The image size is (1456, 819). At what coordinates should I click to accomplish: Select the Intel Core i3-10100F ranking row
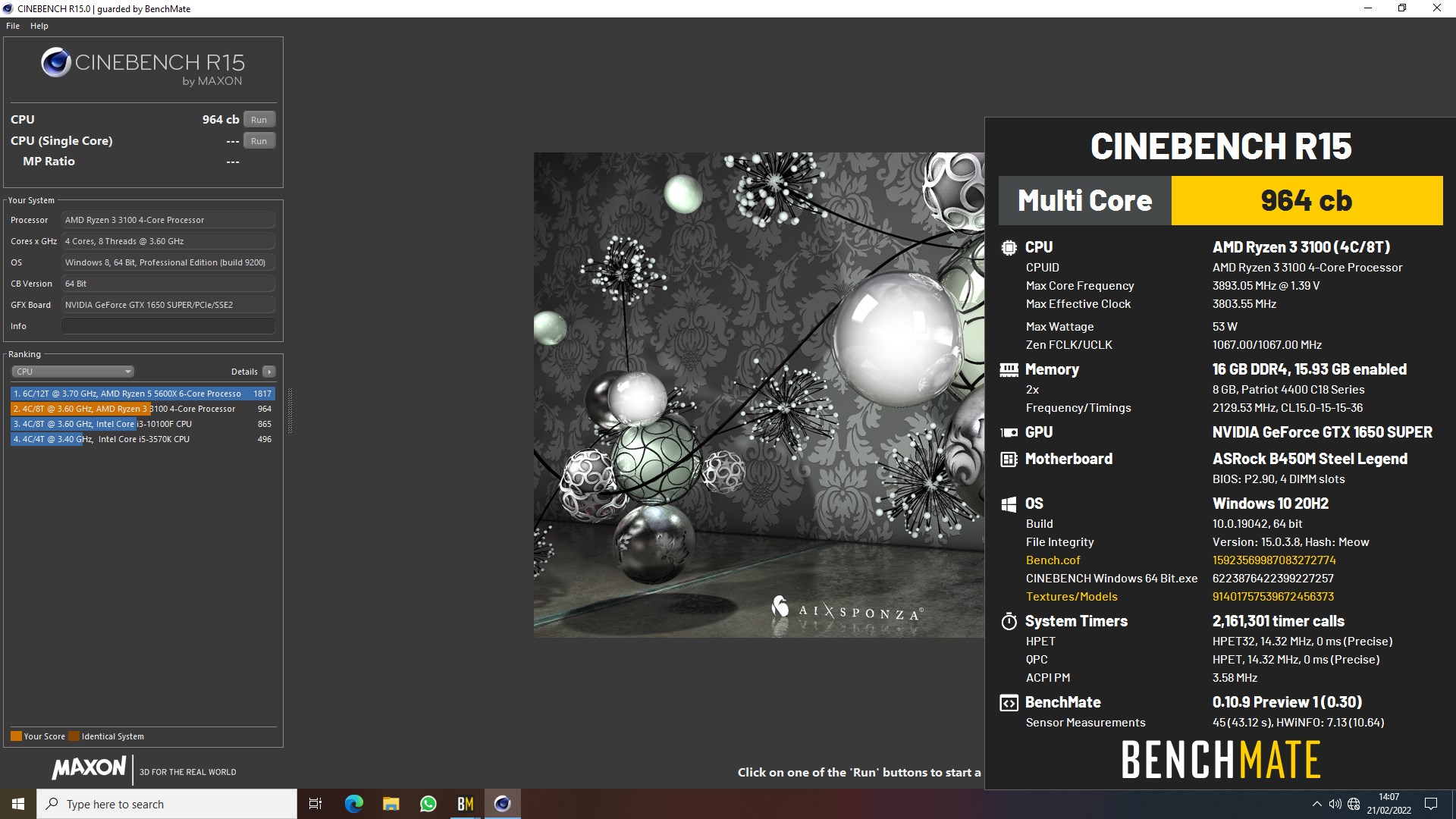pyautogui.click(x=143, y=424)
